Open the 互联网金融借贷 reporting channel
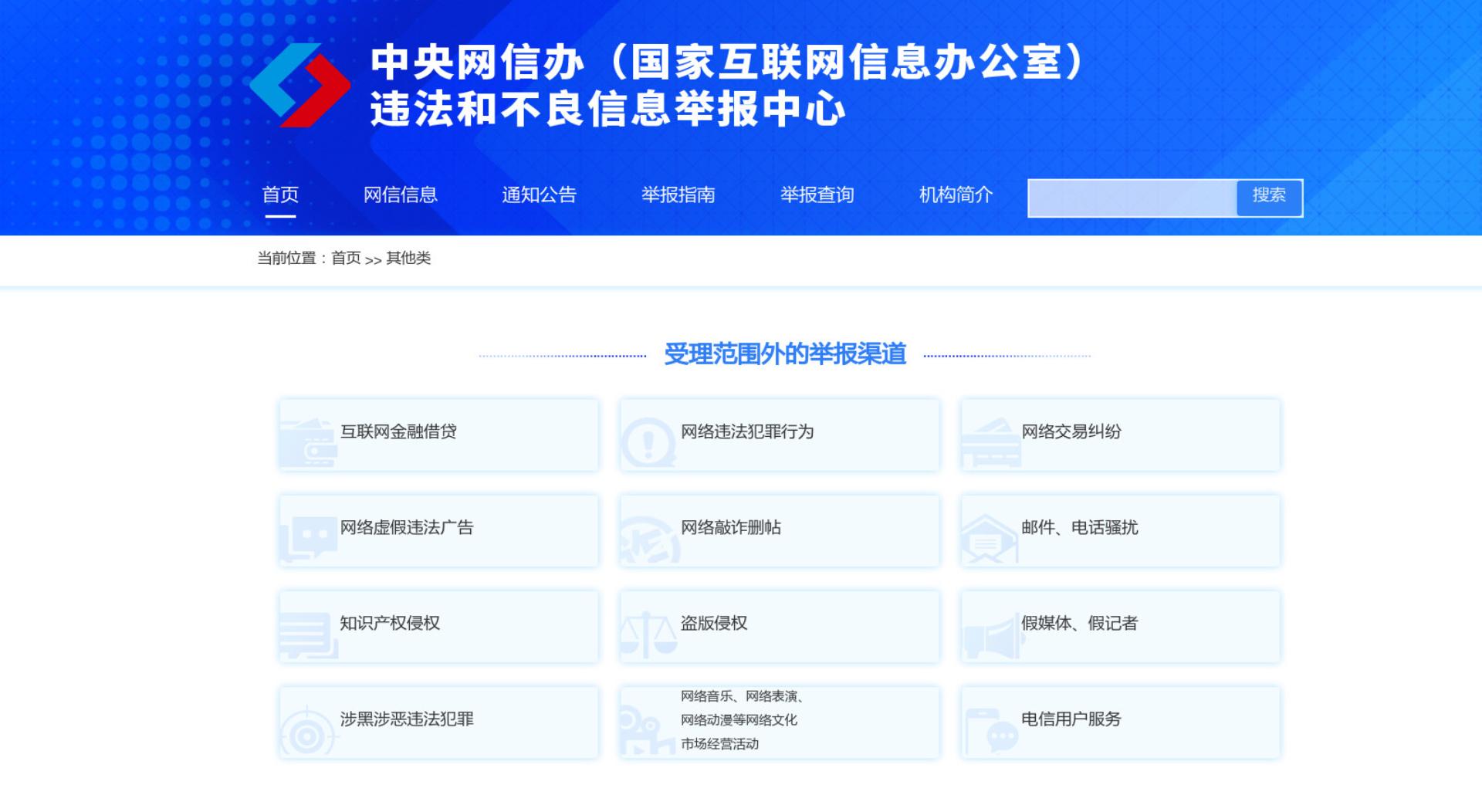This screenshot has height=812, width=1482. click(x=438, y=435)
